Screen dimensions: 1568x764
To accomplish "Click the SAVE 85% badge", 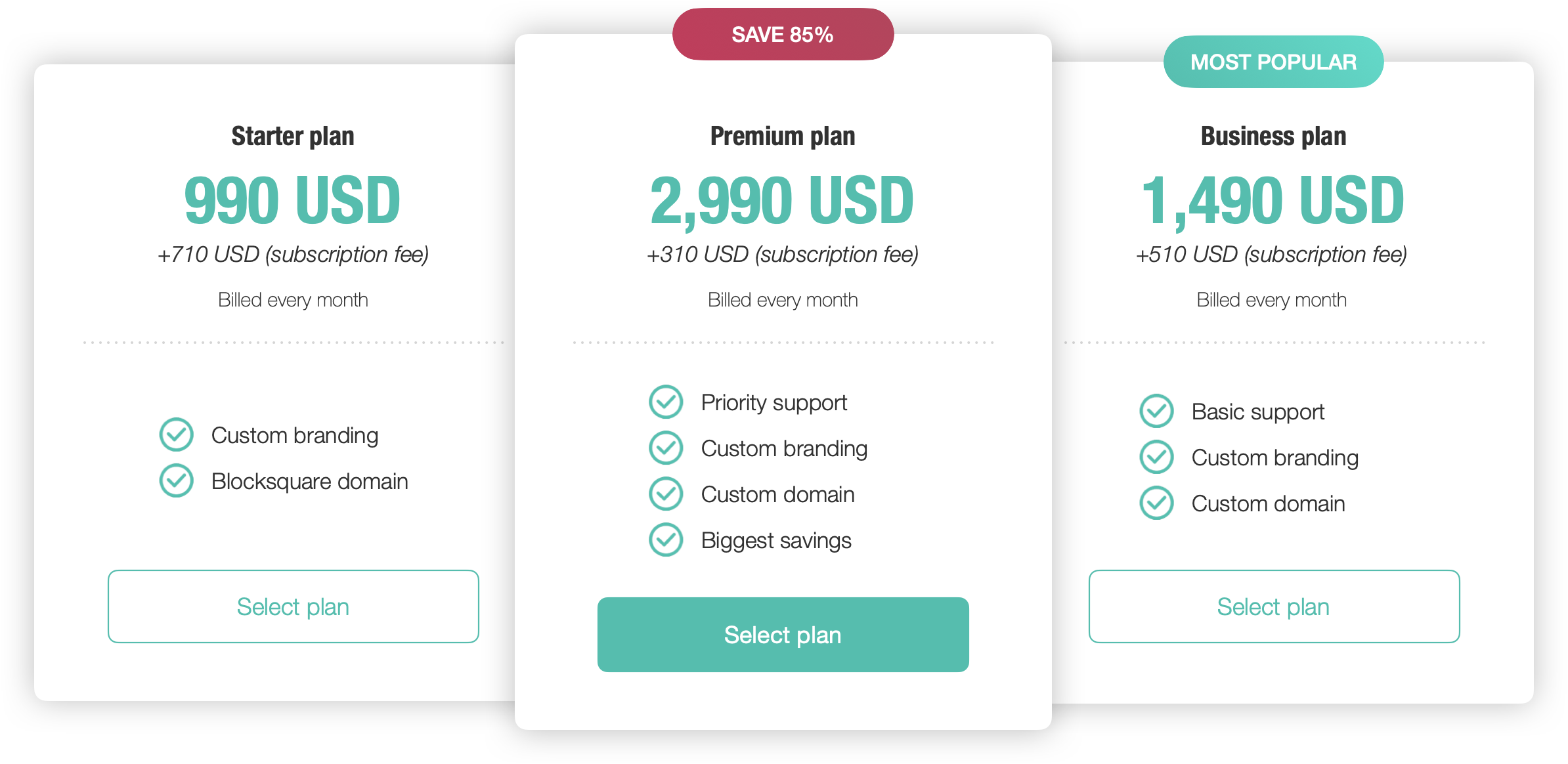I will [783, 34].
